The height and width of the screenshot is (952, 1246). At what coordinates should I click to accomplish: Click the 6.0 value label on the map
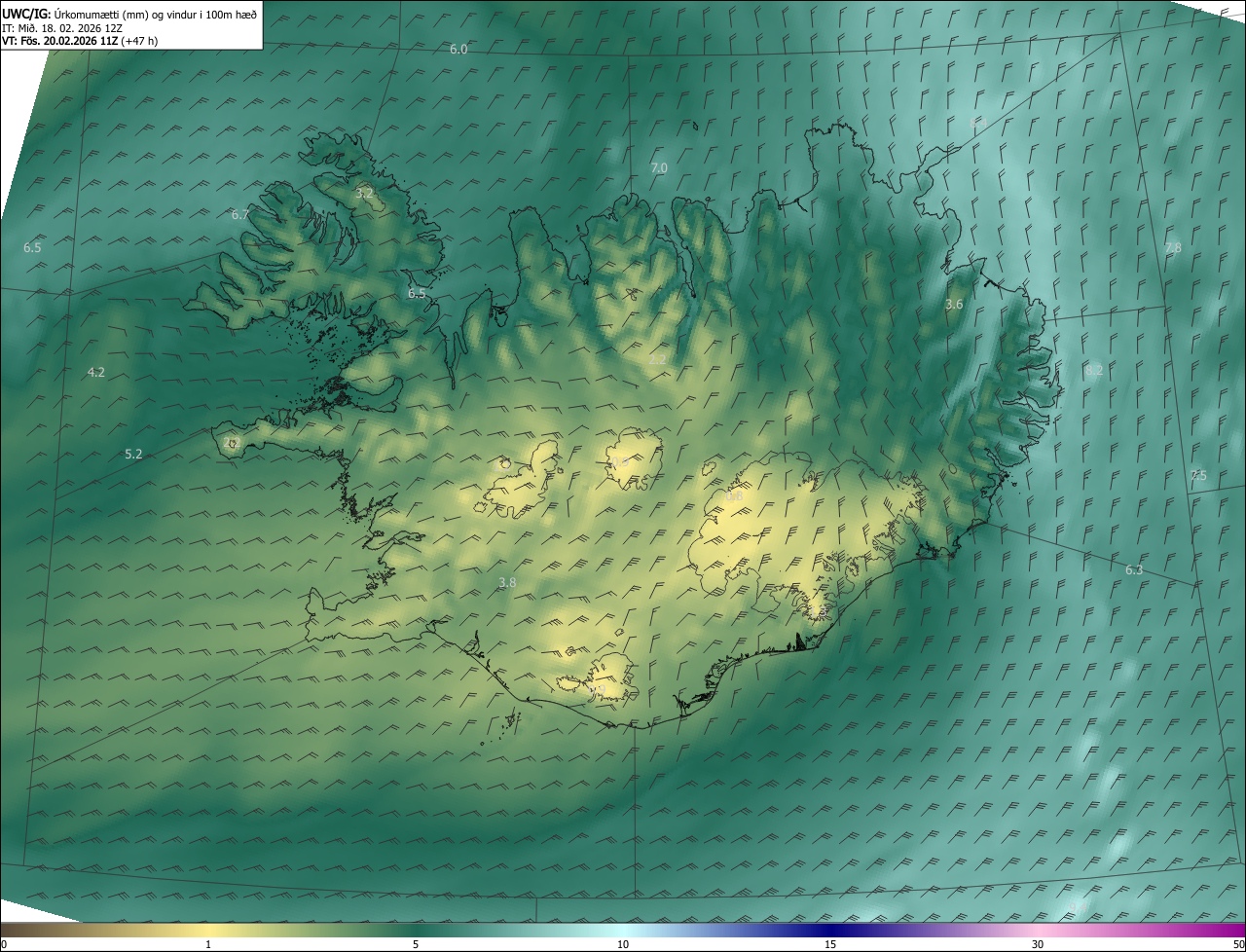pos(458,49)
